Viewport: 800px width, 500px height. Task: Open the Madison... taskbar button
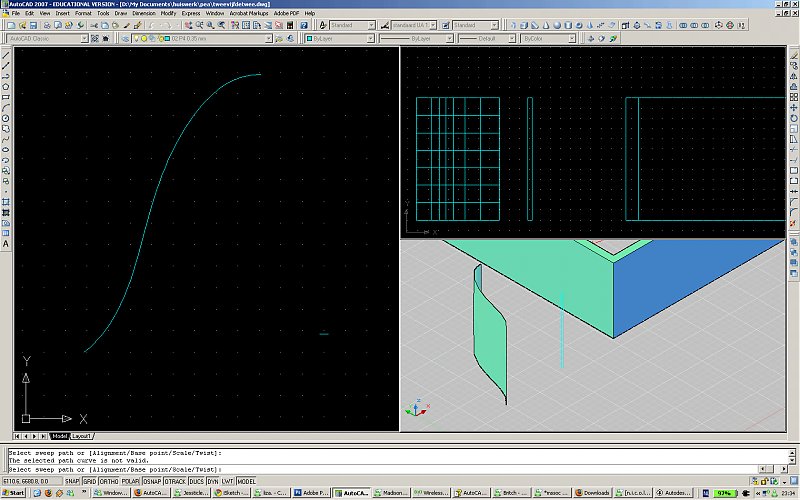[x=391, y=493]
